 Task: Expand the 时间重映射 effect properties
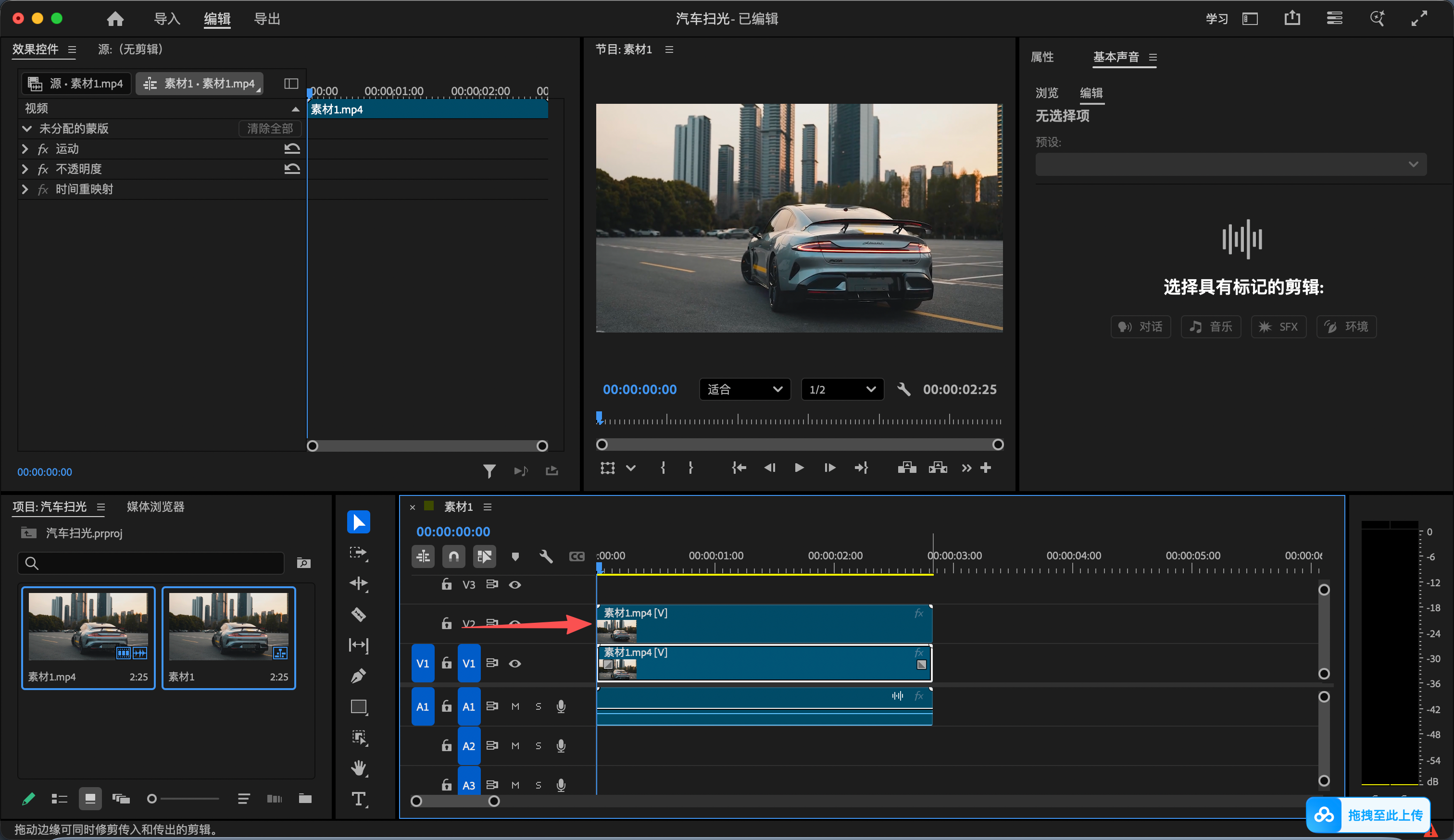pos(25,189)
